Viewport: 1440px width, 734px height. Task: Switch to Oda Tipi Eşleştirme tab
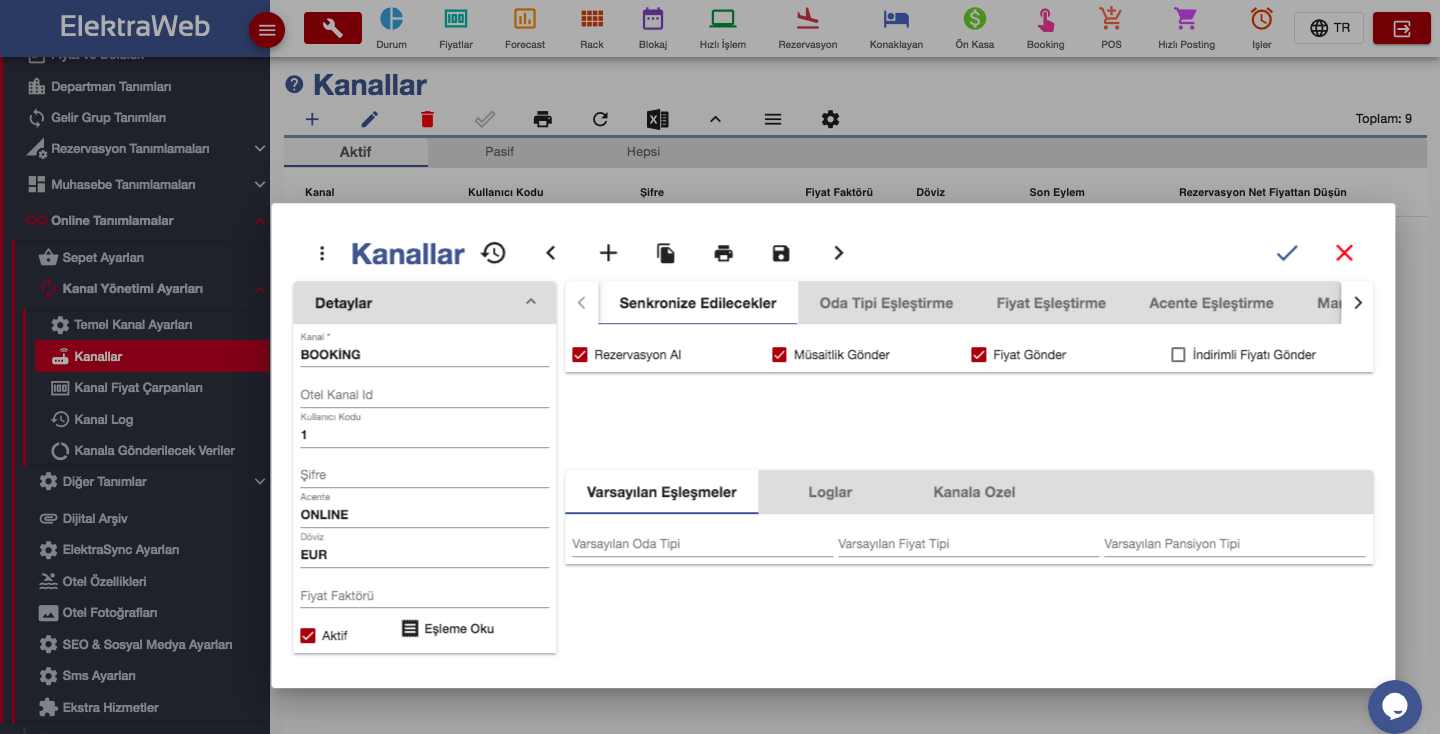coord(886,303)
